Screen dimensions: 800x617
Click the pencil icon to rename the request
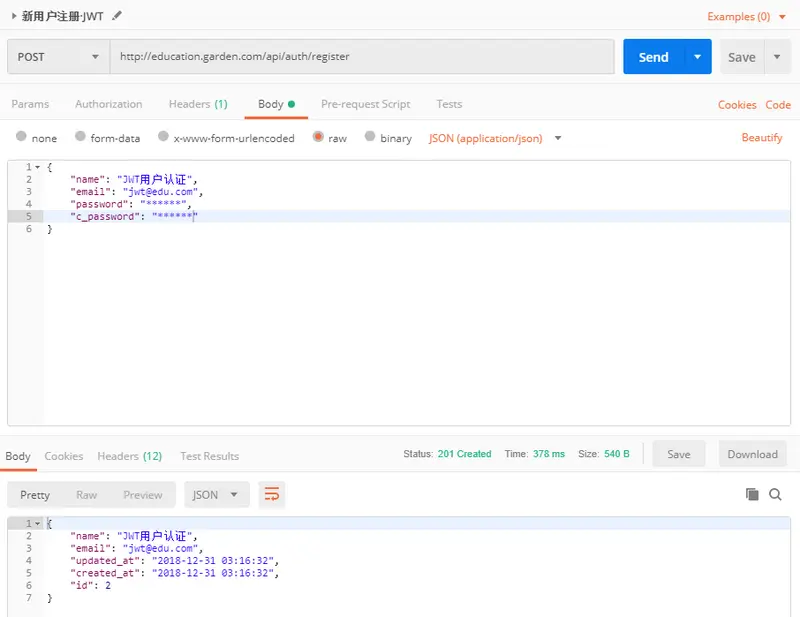[117, 16]
